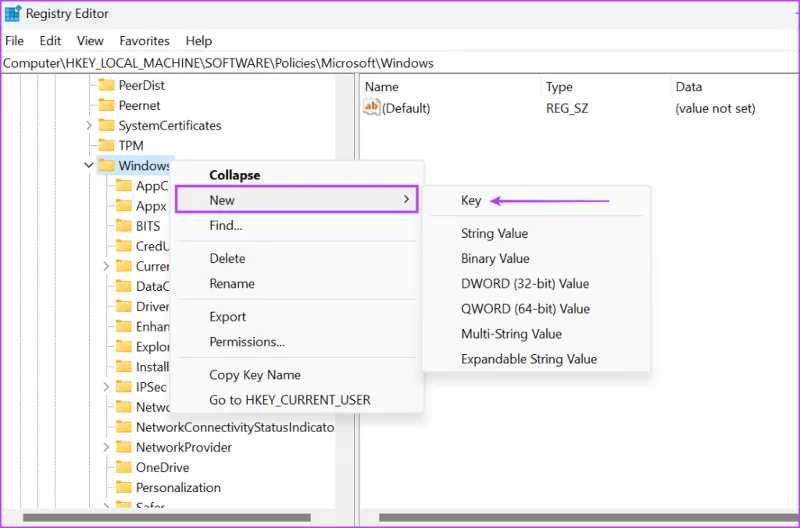Create a new DWORD (32-bit) Value

point(536,283)
